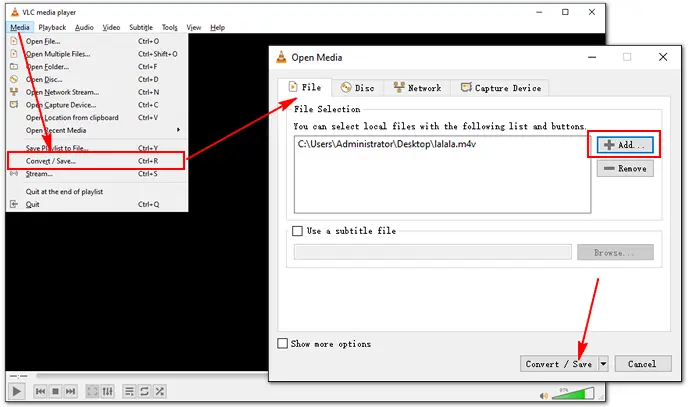The height and width of the screenshot is (407, 700).
Task: Expand Open Recent Media submenu
Action: pyautogui.click(x=97, y=130)
